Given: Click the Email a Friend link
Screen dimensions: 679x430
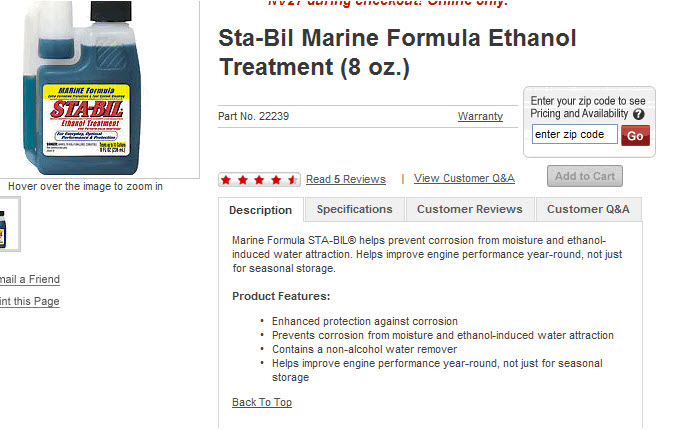Looking at the screenshot, I should point(29,279).
